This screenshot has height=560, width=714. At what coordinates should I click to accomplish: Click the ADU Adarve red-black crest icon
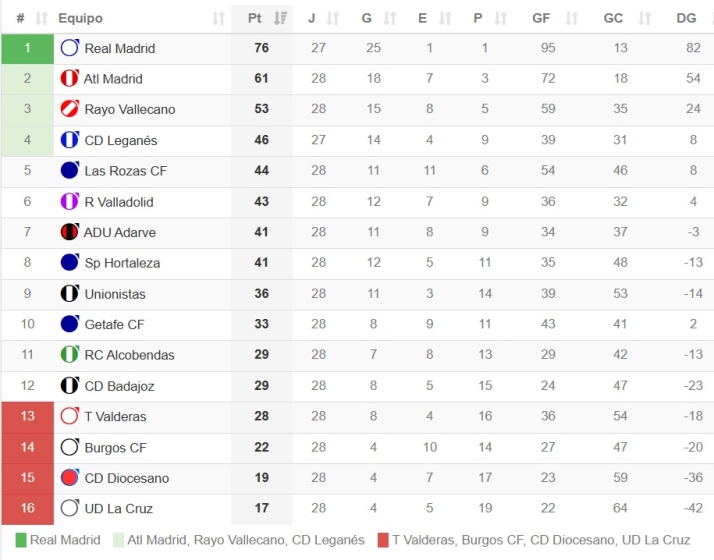pos(69,232)
